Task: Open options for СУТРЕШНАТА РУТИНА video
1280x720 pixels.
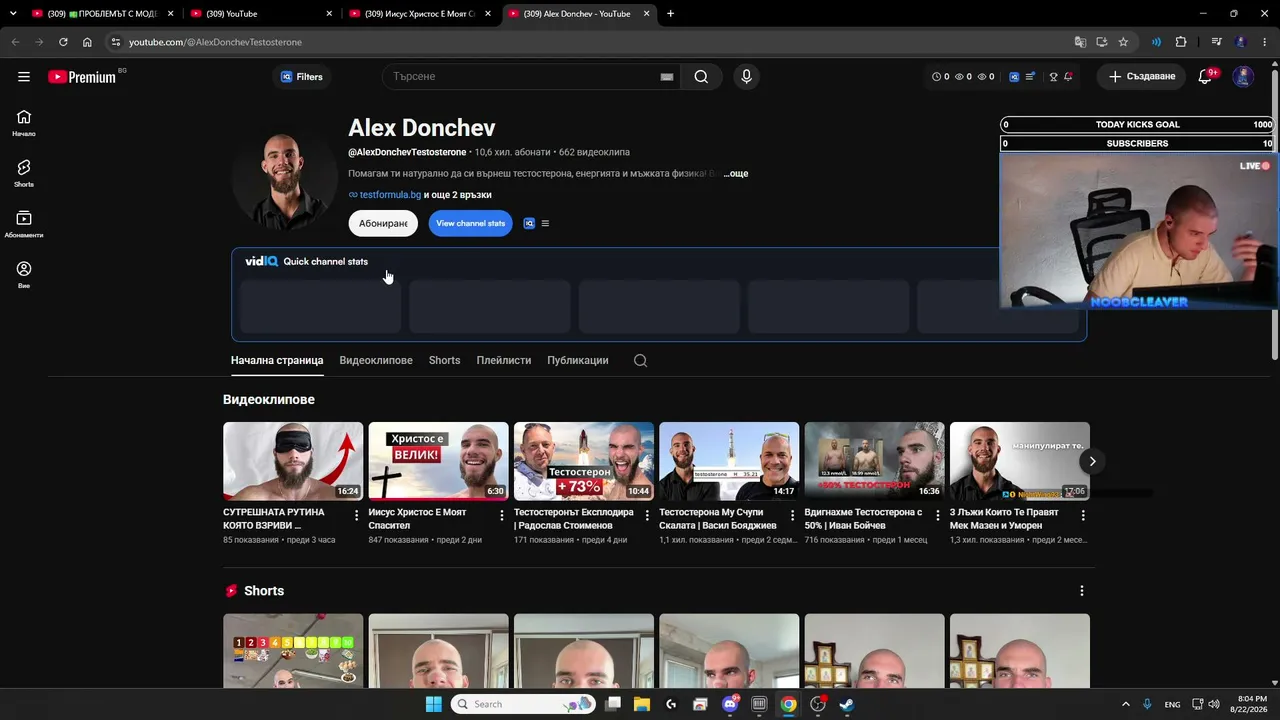Action: (x=357, y=516)
